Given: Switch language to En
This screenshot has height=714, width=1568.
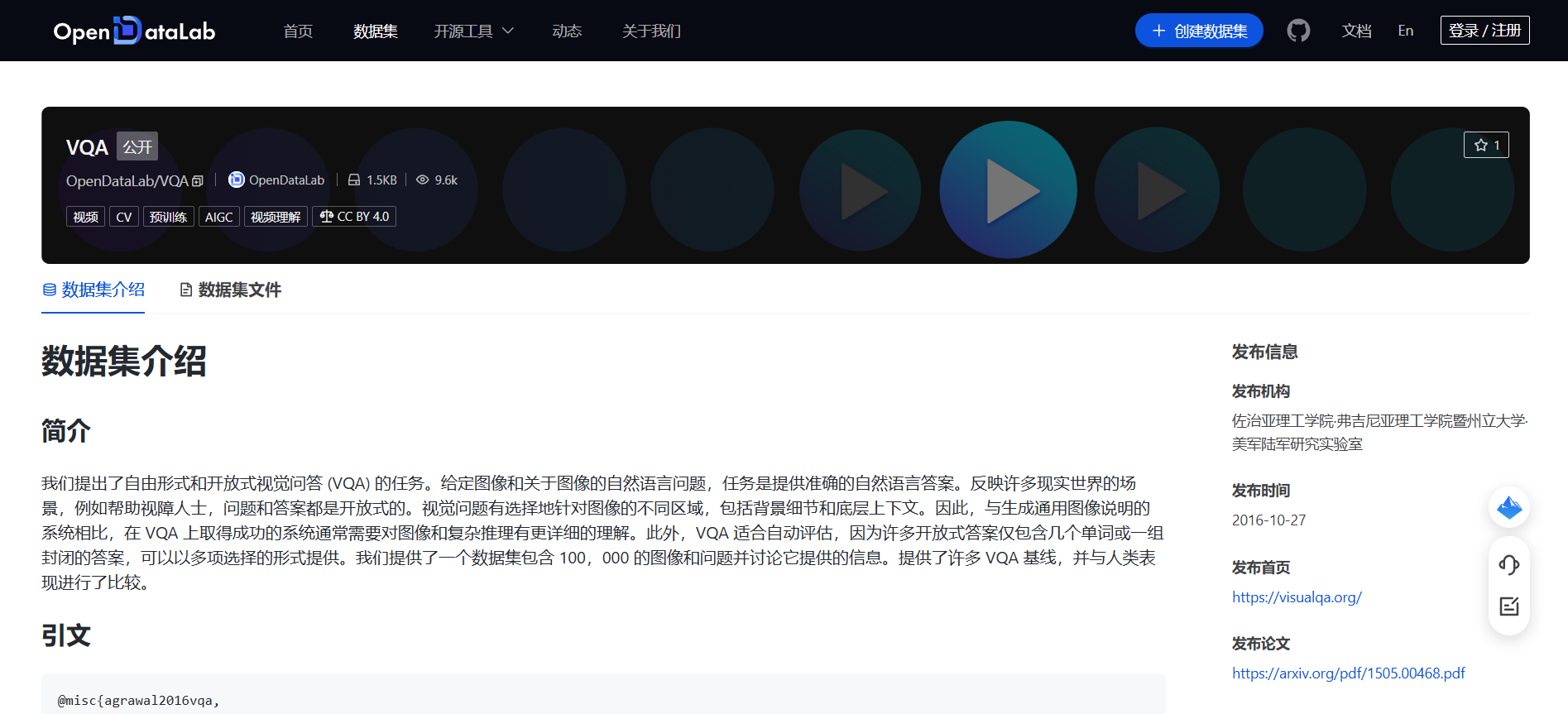Looking at the screenshot, I should [x=1406, y=31].
